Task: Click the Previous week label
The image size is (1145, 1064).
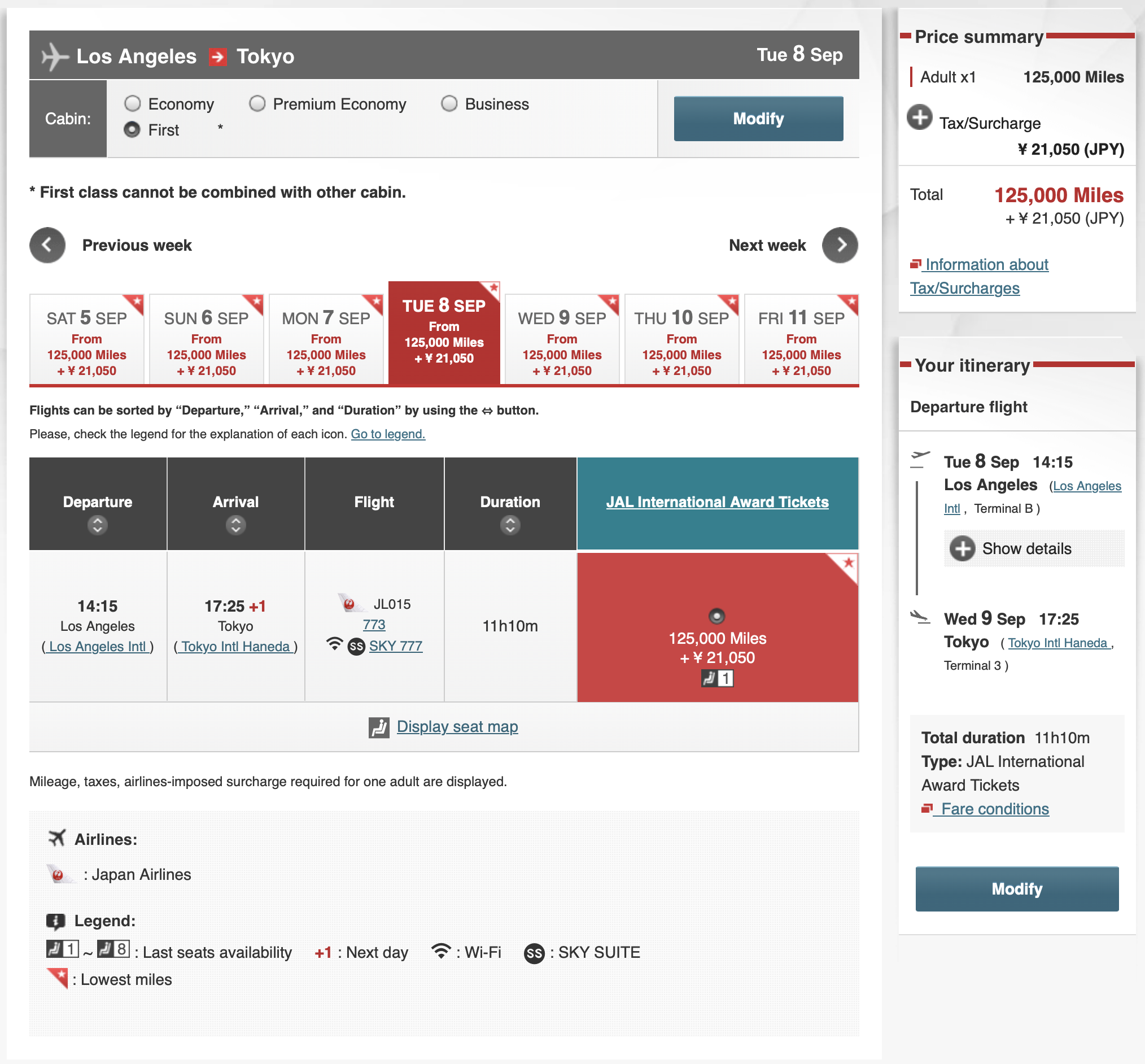Action: coord(137,245)
